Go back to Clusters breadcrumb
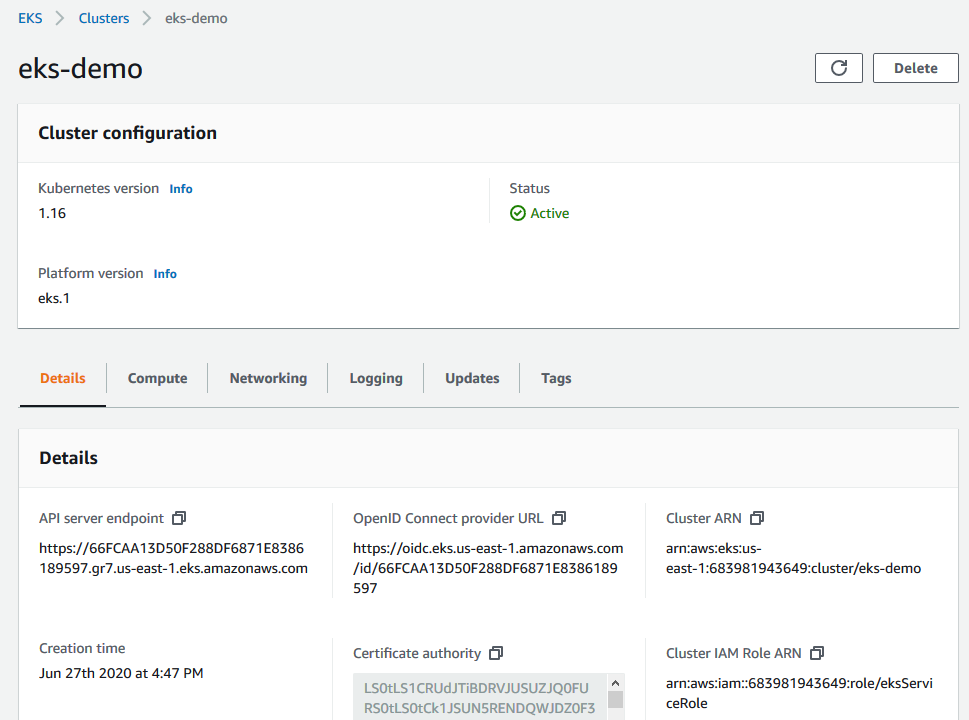Viewport: 969px width, 720px height. pyautogui.click(x=104, y=18)
